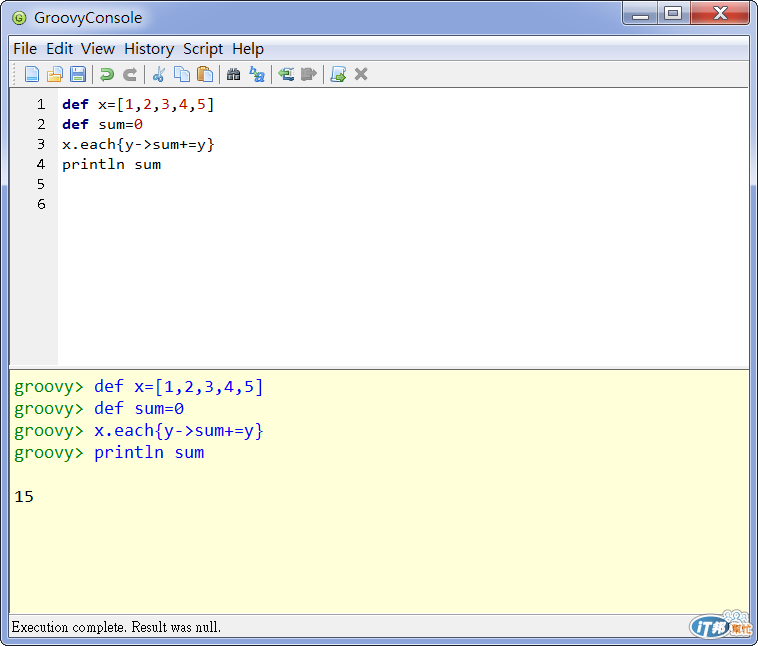Open the File menu
The height and width of the screenshot is (646, 758).
(25, 49)
